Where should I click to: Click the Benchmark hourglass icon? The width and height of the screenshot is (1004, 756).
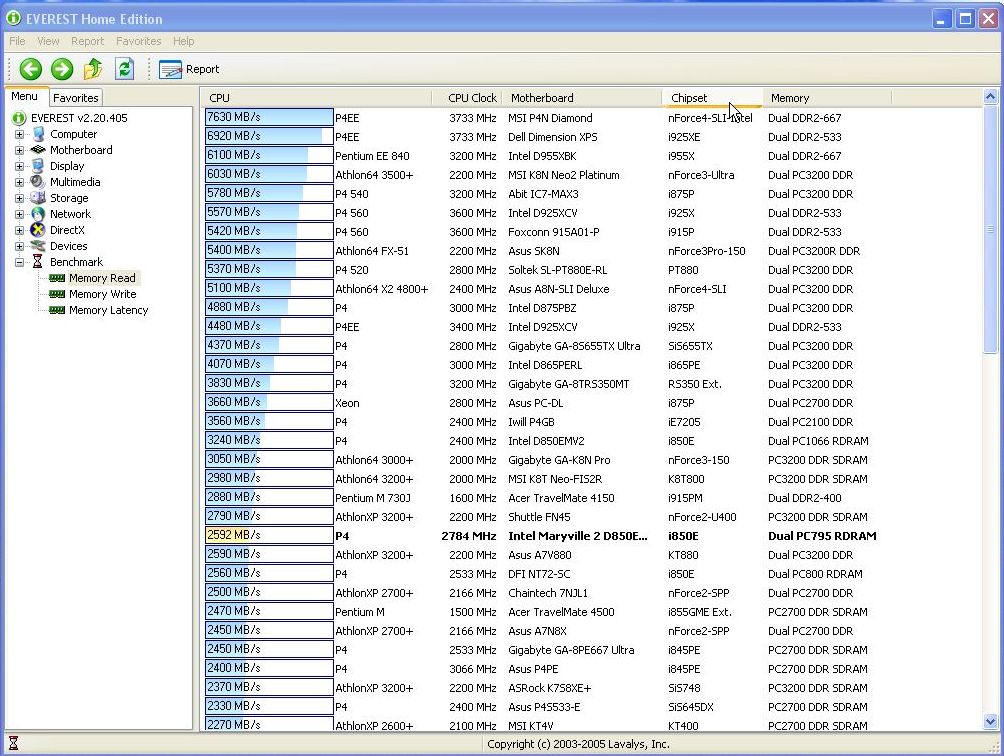coord(38,262)
